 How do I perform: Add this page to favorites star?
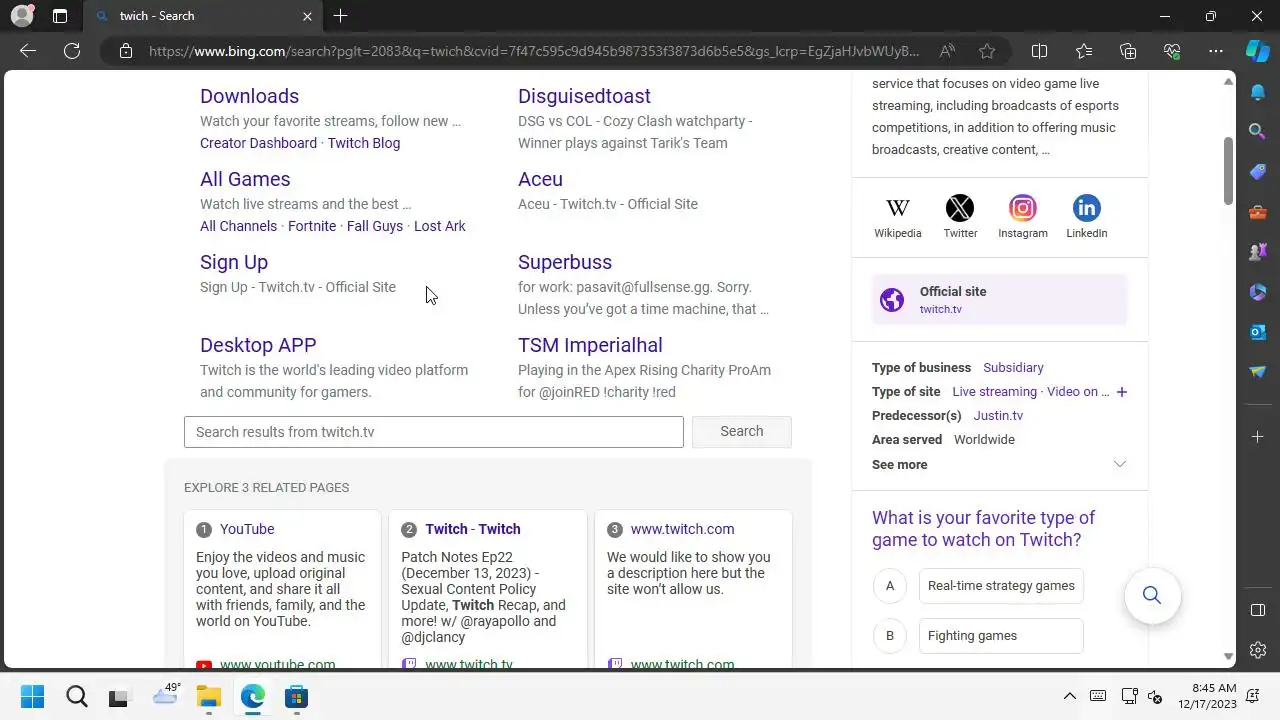point(988,51)
